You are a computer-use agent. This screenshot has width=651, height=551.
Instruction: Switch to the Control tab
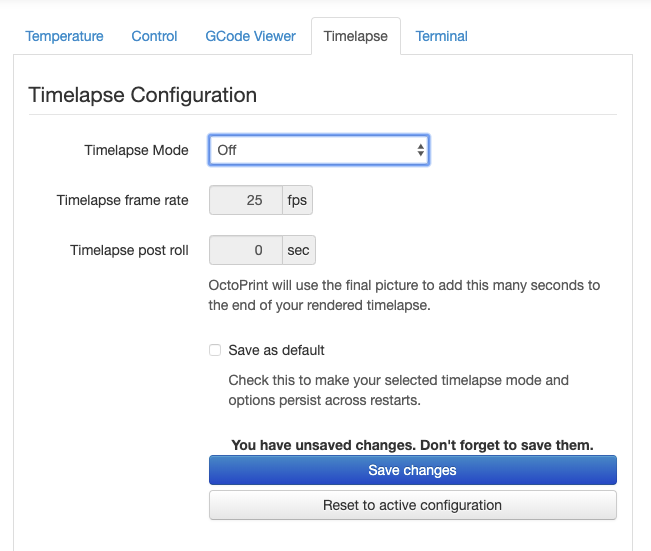coord(154,36)
